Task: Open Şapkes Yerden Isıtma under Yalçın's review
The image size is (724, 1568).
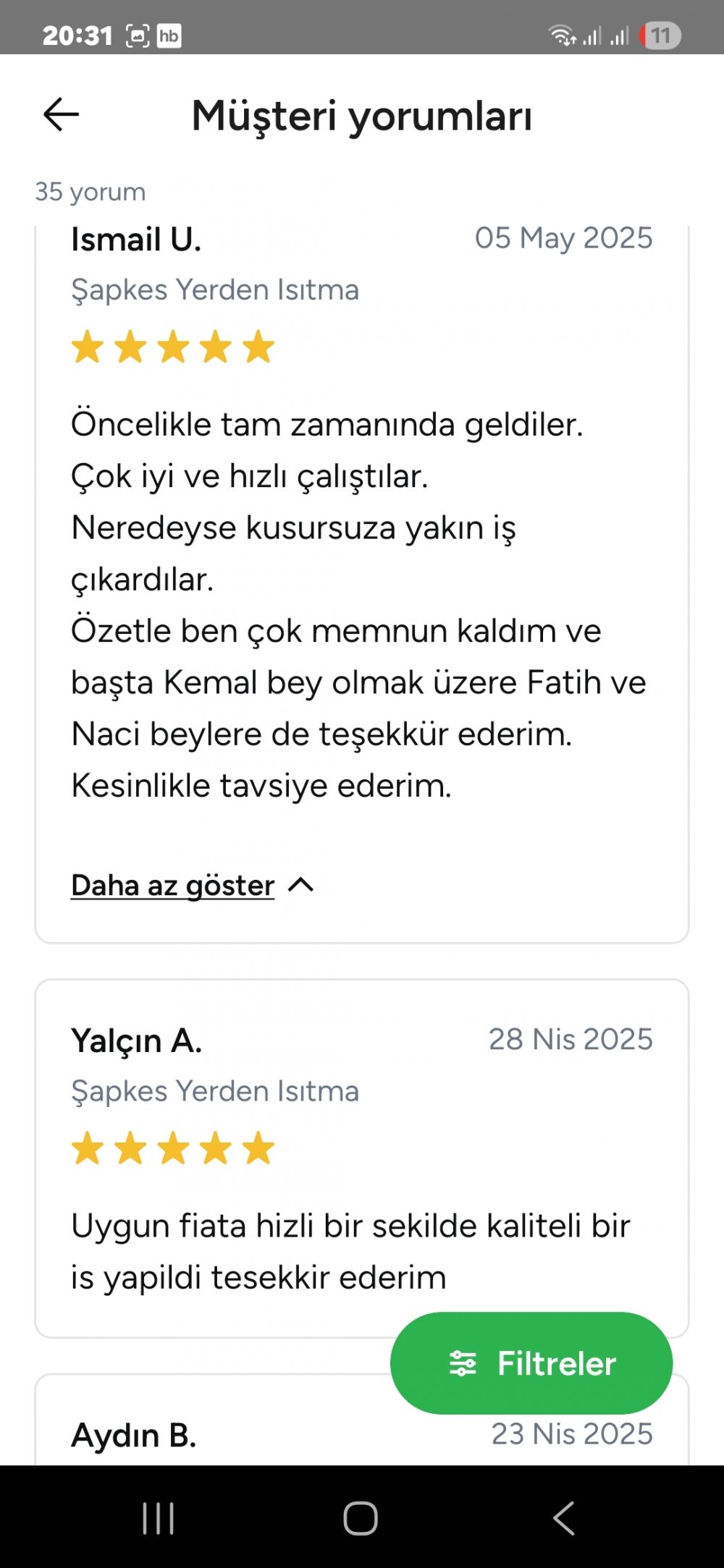Action: [x=215, y=1091]
